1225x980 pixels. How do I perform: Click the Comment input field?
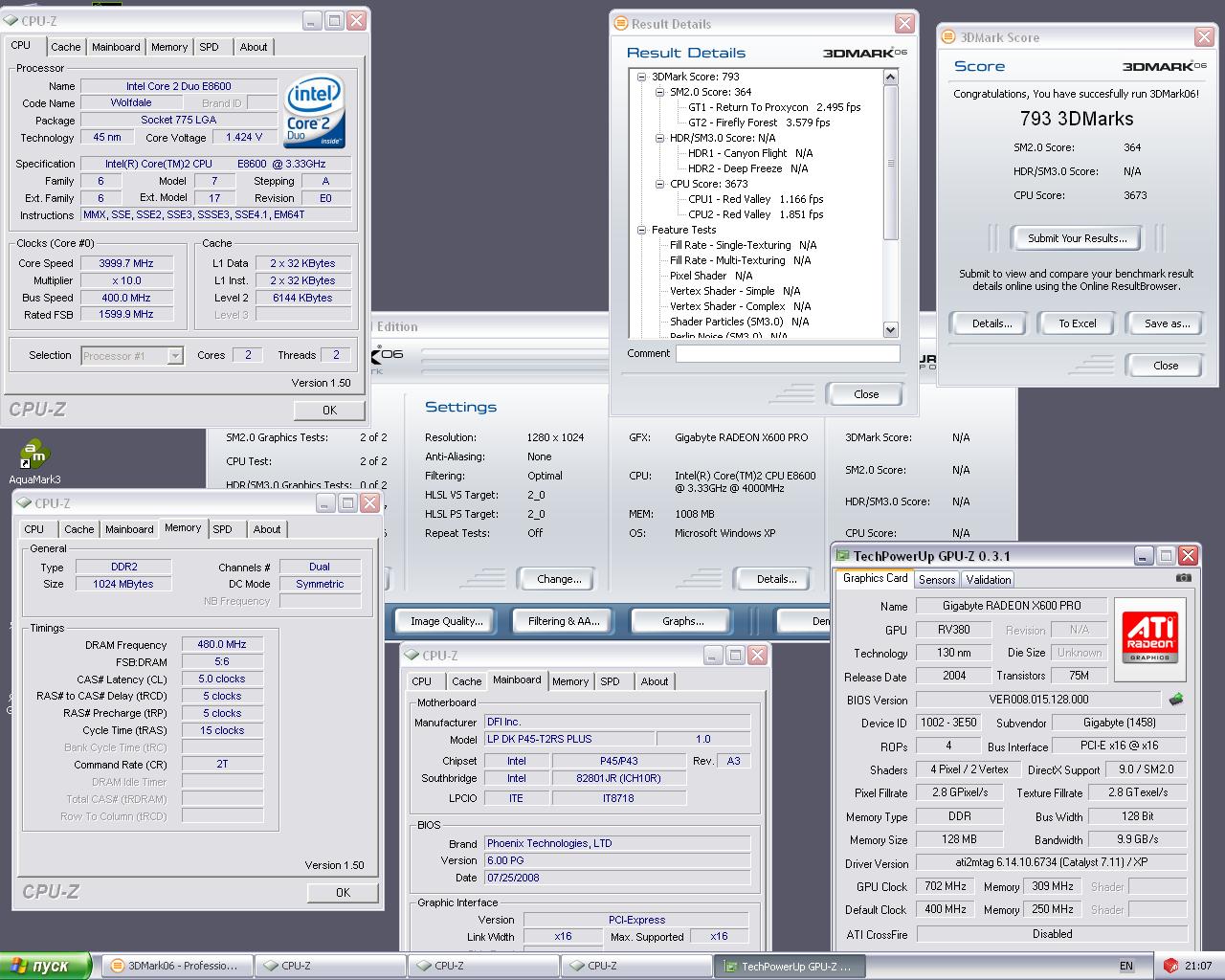[788, 354]
